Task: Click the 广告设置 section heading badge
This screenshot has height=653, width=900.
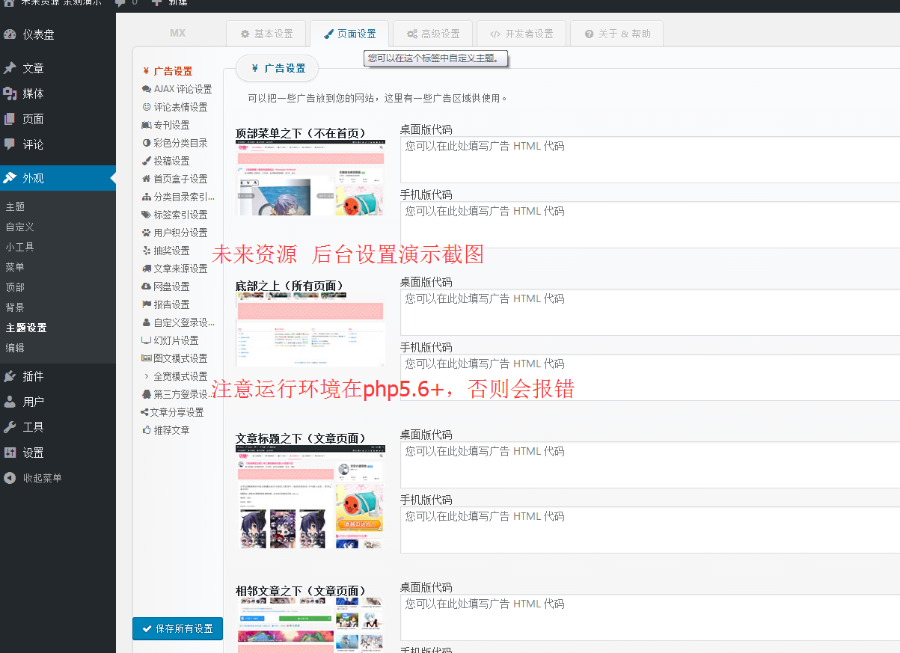Action: pyautogui.click(x=277, y=68)
